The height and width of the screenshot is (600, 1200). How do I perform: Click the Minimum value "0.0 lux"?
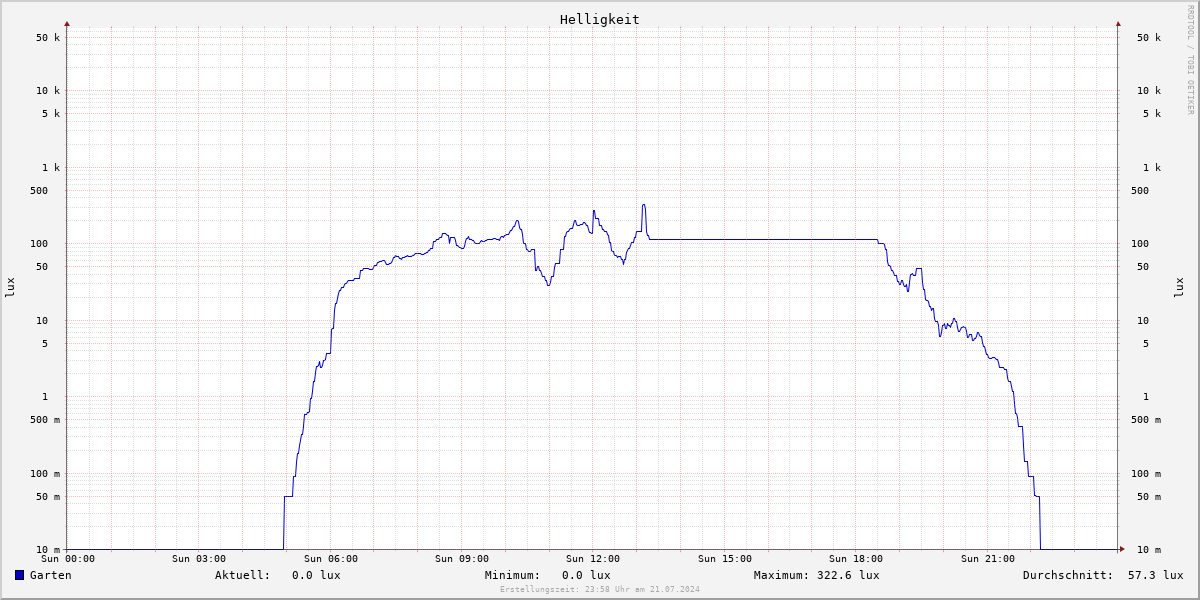[586, 575]
